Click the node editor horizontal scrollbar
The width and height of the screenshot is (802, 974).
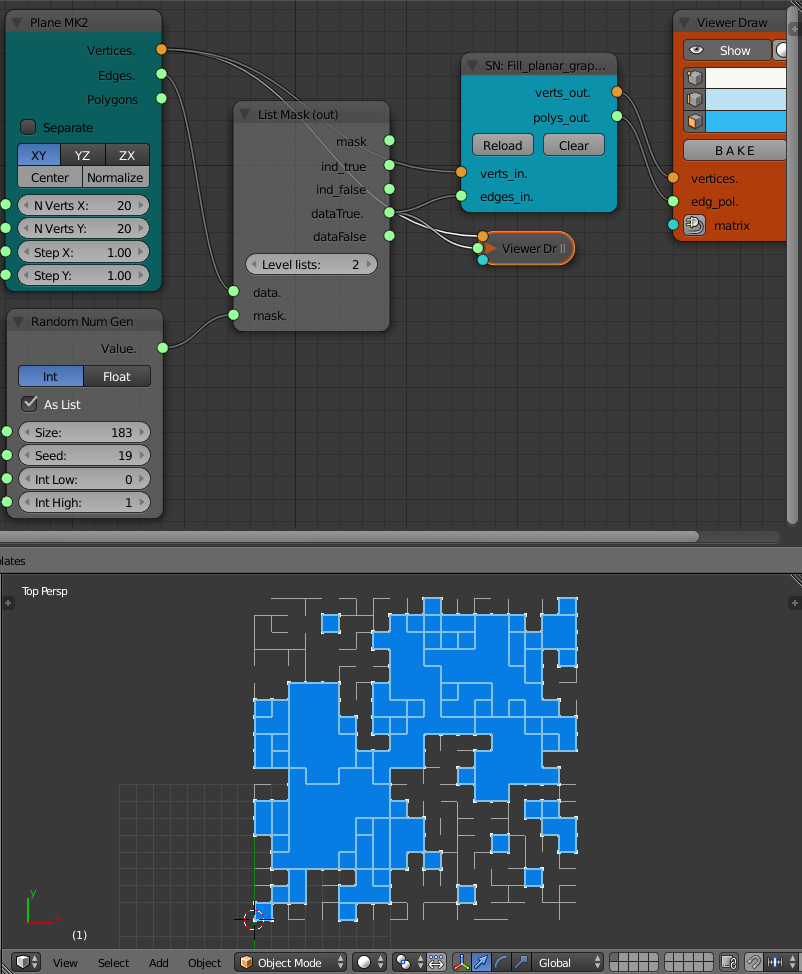(x=348, y=537)
